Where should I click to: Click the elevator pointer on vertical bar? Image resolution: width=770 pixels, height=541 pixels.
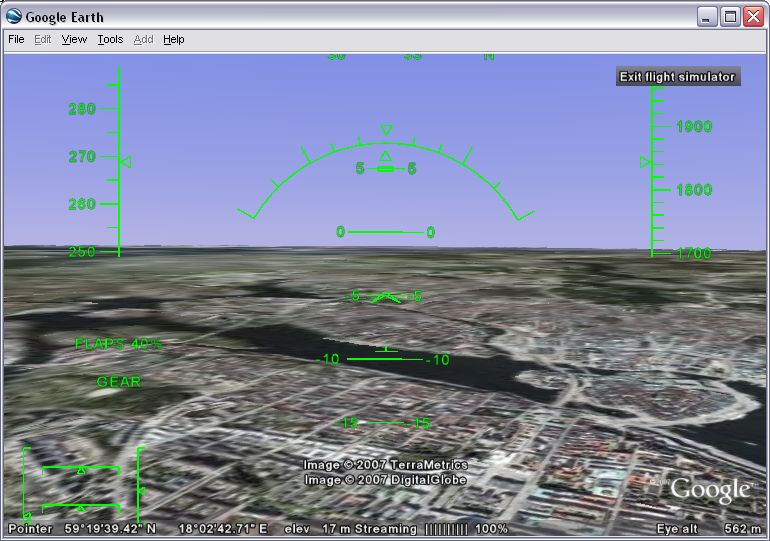(x=142, y=490)
